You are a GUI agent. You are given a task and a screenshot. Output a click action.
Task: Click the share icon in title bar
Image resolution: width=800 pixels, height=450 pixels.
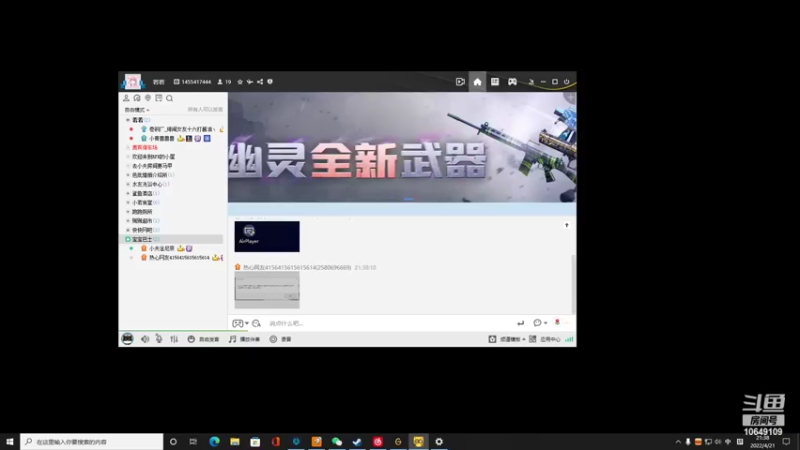point(260,82)
